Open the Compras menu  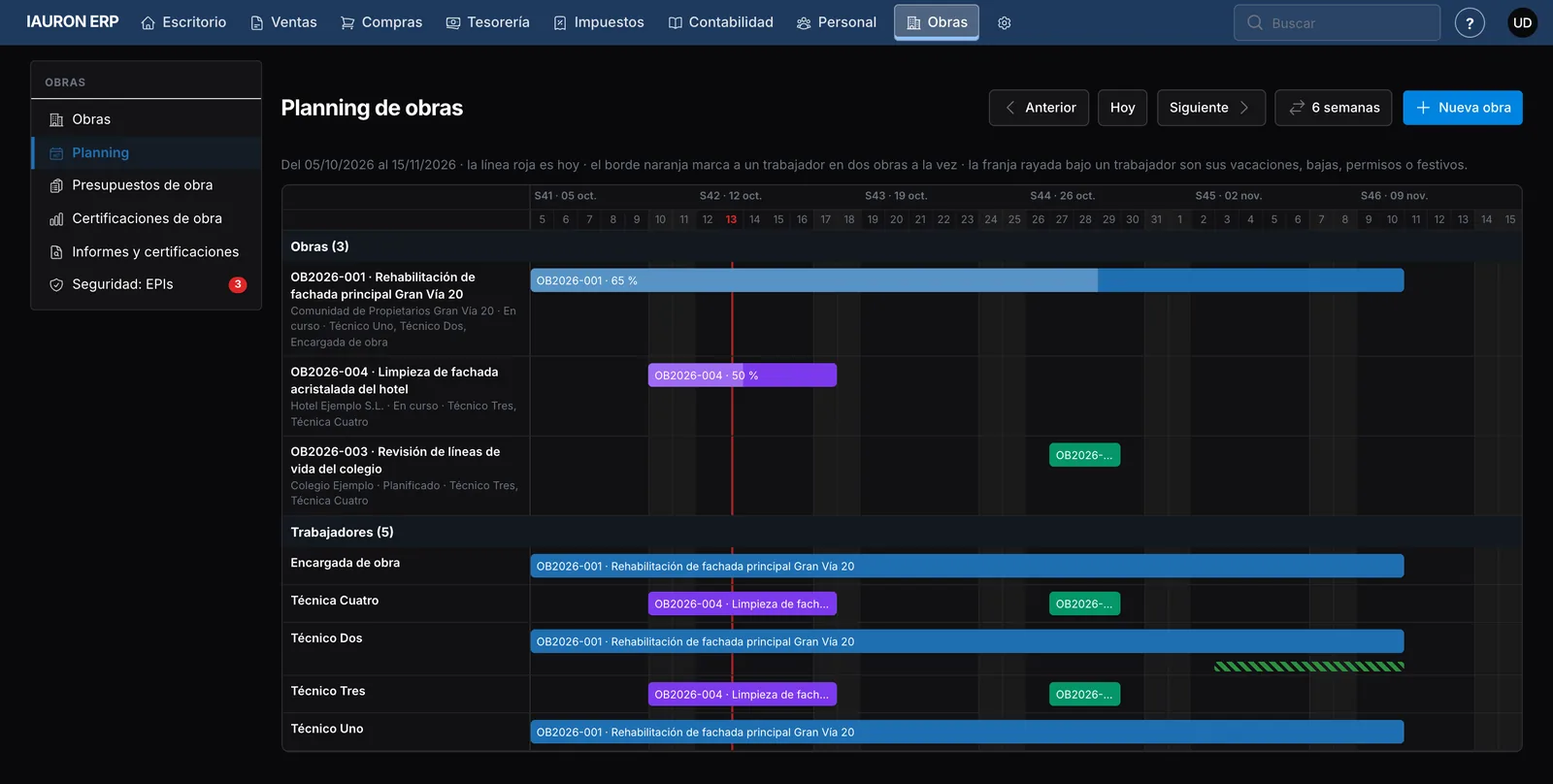pos(381,22)
